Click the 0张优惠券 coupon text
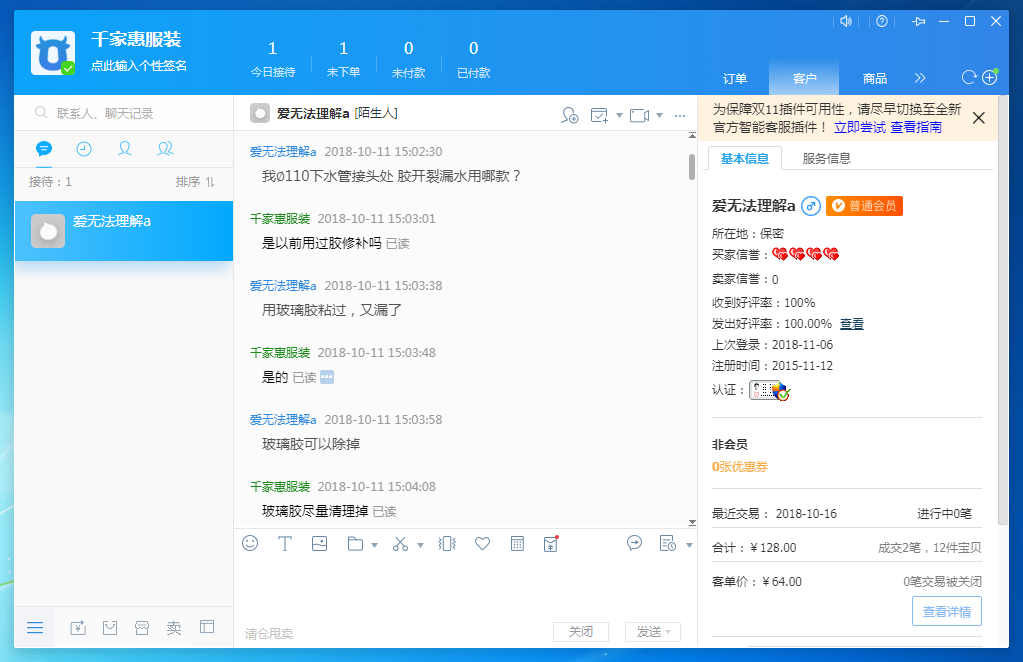 [740, 466]
